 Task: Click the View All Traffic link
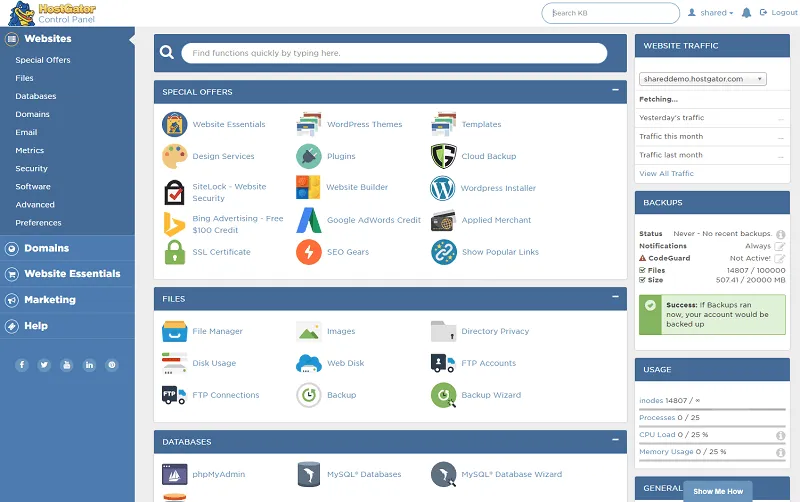(x=666, y=174)
